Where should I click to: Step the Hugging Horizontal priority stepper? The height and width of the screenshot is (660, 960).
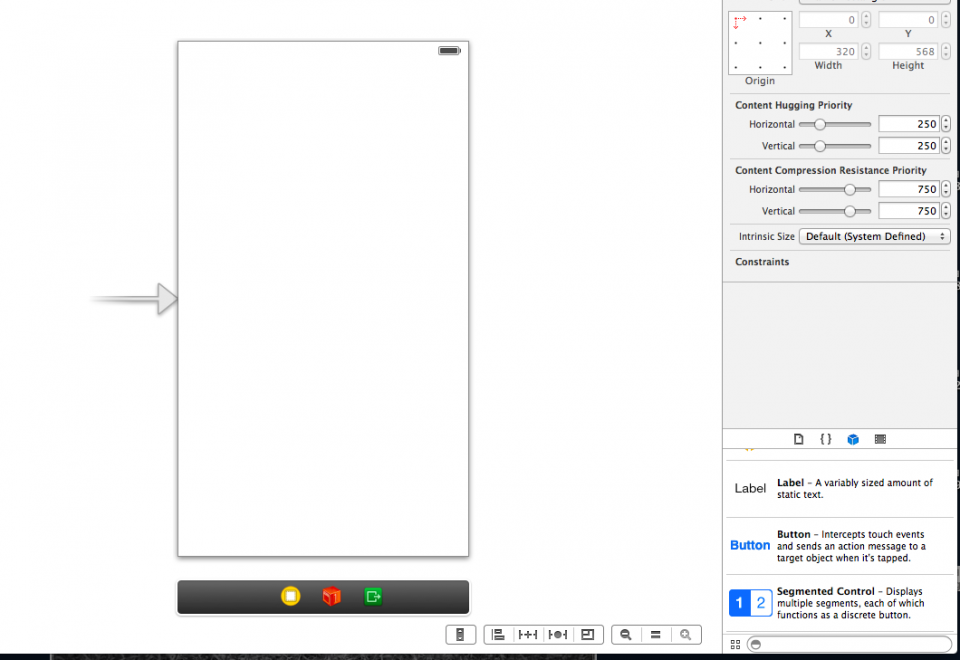[x=946, y=124]
